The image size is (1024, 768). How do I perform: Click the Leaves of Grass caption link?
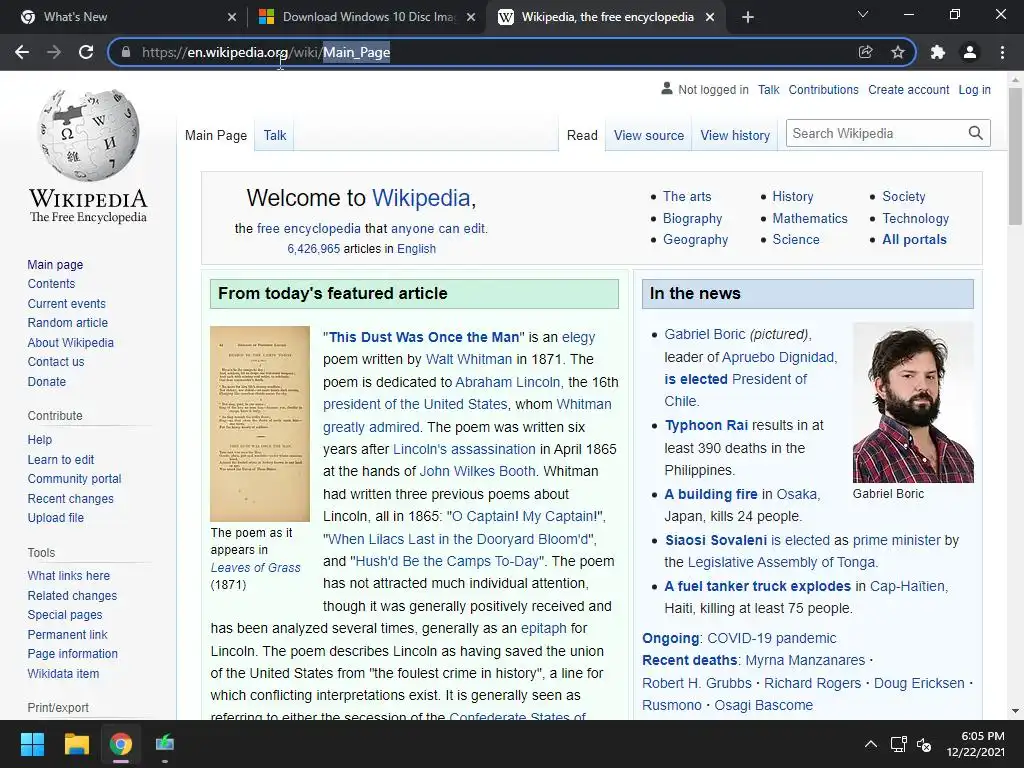[255, 568]
